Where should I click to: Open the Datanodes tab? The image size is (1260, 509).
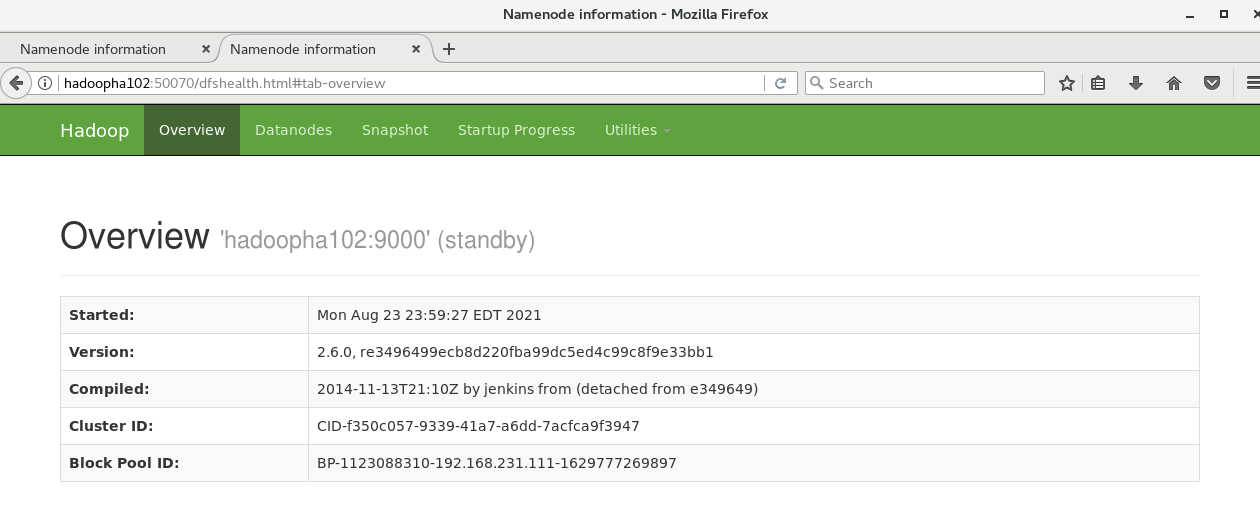pyautogui.click(x=293, y=130)
